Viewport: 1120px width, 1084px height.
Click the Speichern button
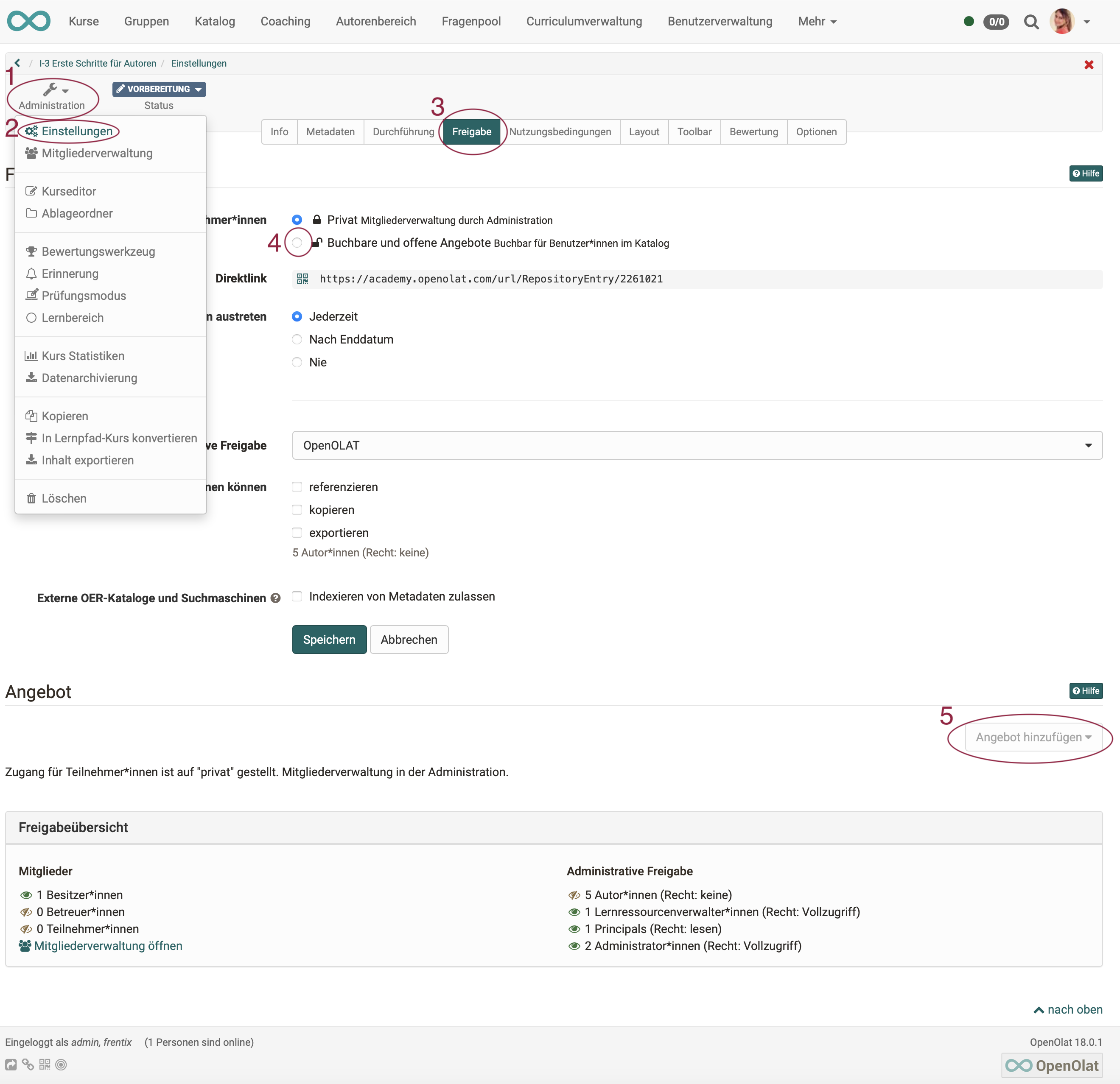(x=329, y=640)
